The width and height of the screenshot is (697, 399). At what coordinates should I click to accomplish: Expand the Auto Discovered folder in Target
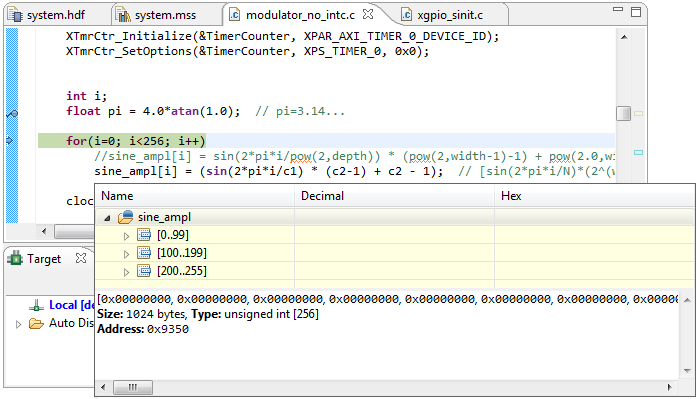pyautogui.click(x=18, y=324)
